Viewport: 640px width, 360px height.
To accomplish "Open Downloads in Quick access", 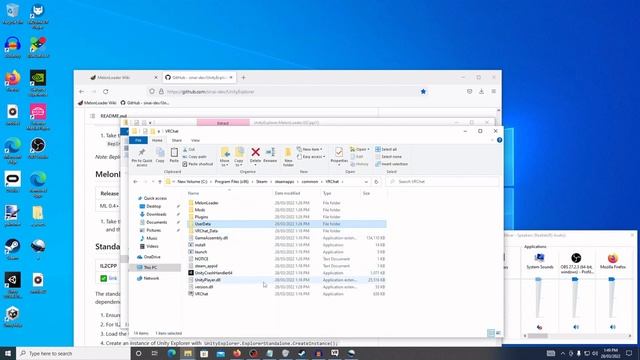I will (156, 214).
